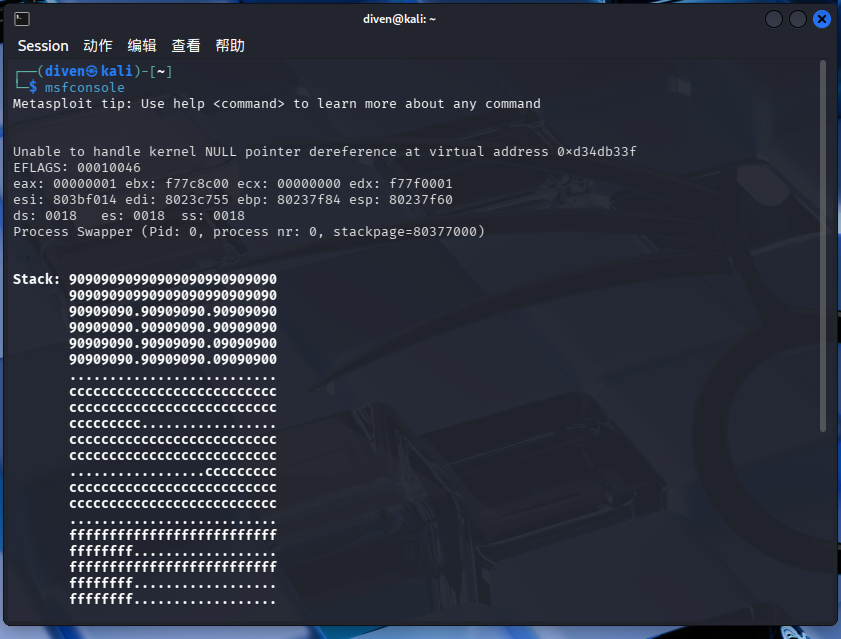Click the Metasploit tip line
Screen dimensions: 841x639
(276, 104)
